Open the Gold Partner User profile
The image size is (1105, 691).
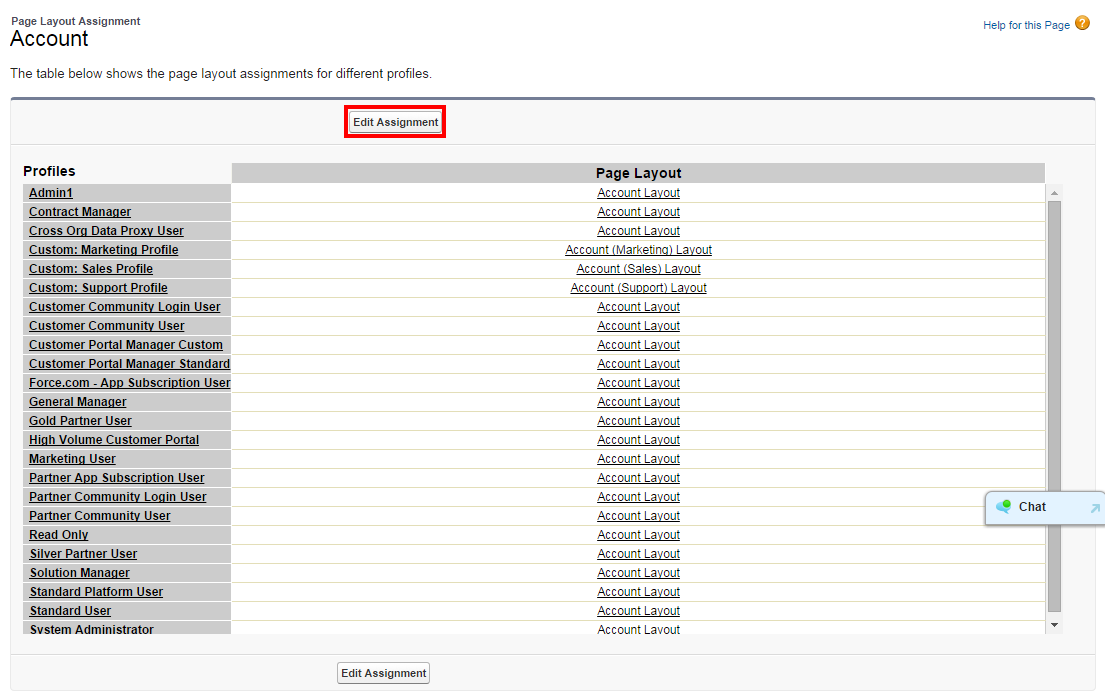[x=80, y=421]
